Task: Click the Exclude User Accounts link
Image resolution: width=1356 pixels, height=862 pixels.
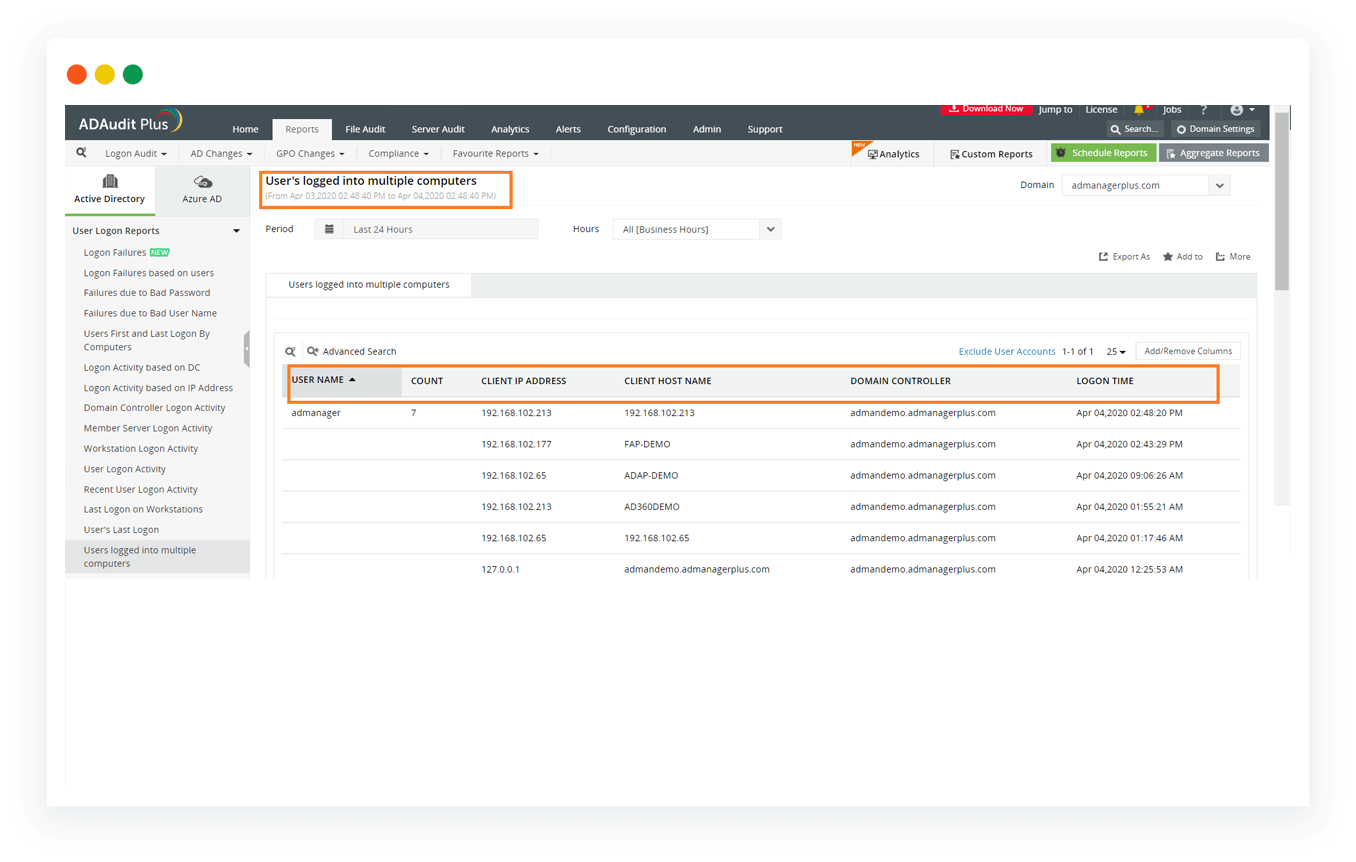Action: click(1007, 352)
